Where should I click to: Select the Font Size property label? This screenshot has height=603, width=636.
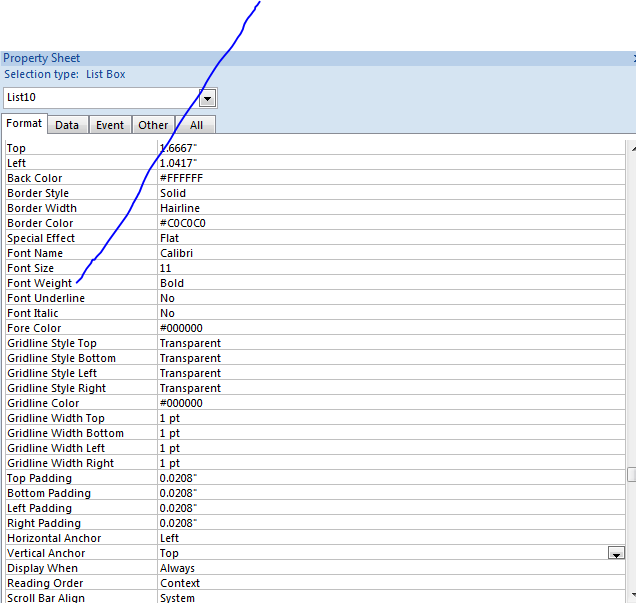tap(30, 268)
